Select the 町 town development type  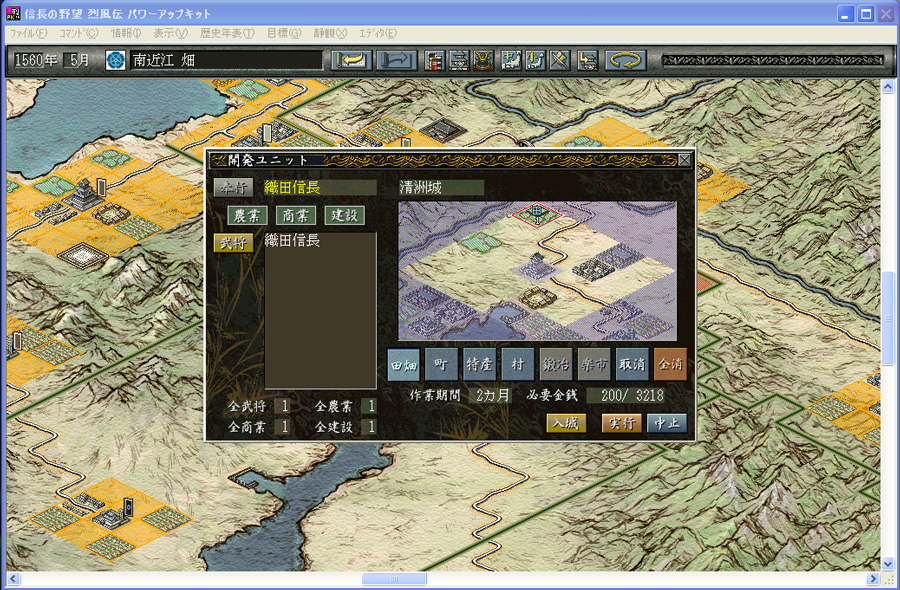442,364
